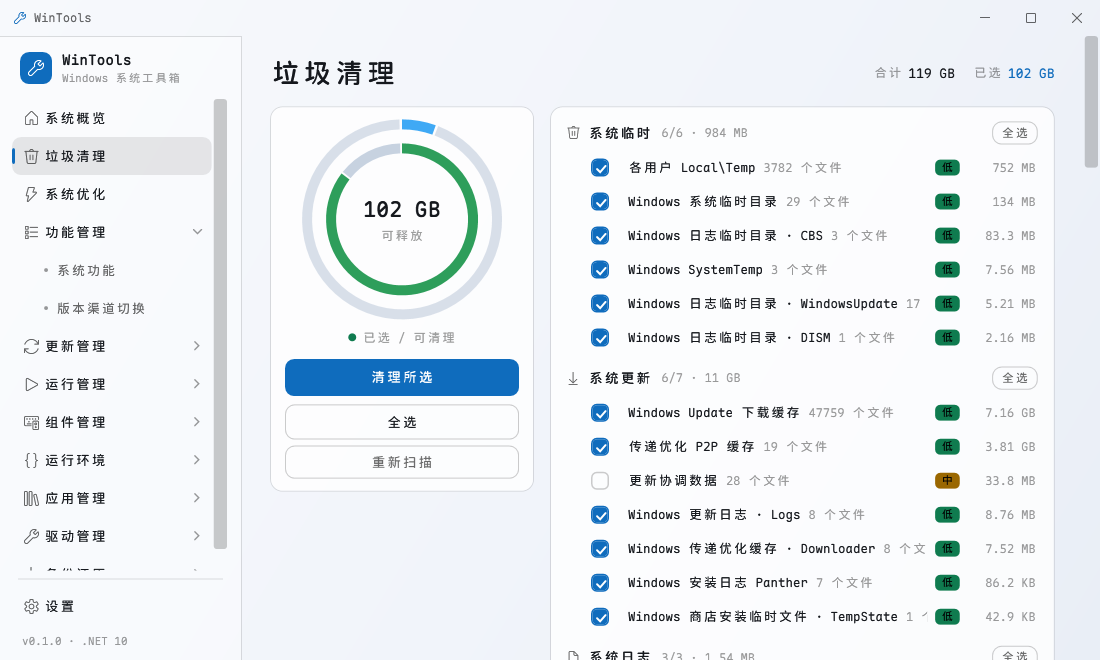Click the 系统临时 trash section icon

[573, 133]
